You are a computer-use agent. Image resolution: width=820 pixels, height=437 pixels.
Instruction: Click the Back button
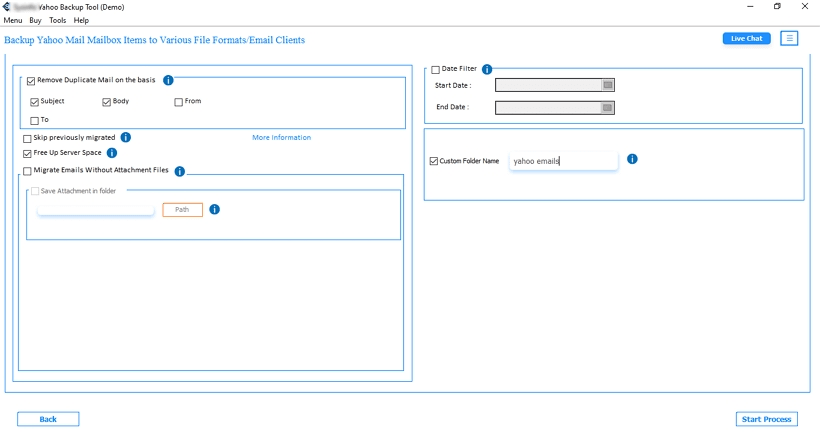click(48, 419)
